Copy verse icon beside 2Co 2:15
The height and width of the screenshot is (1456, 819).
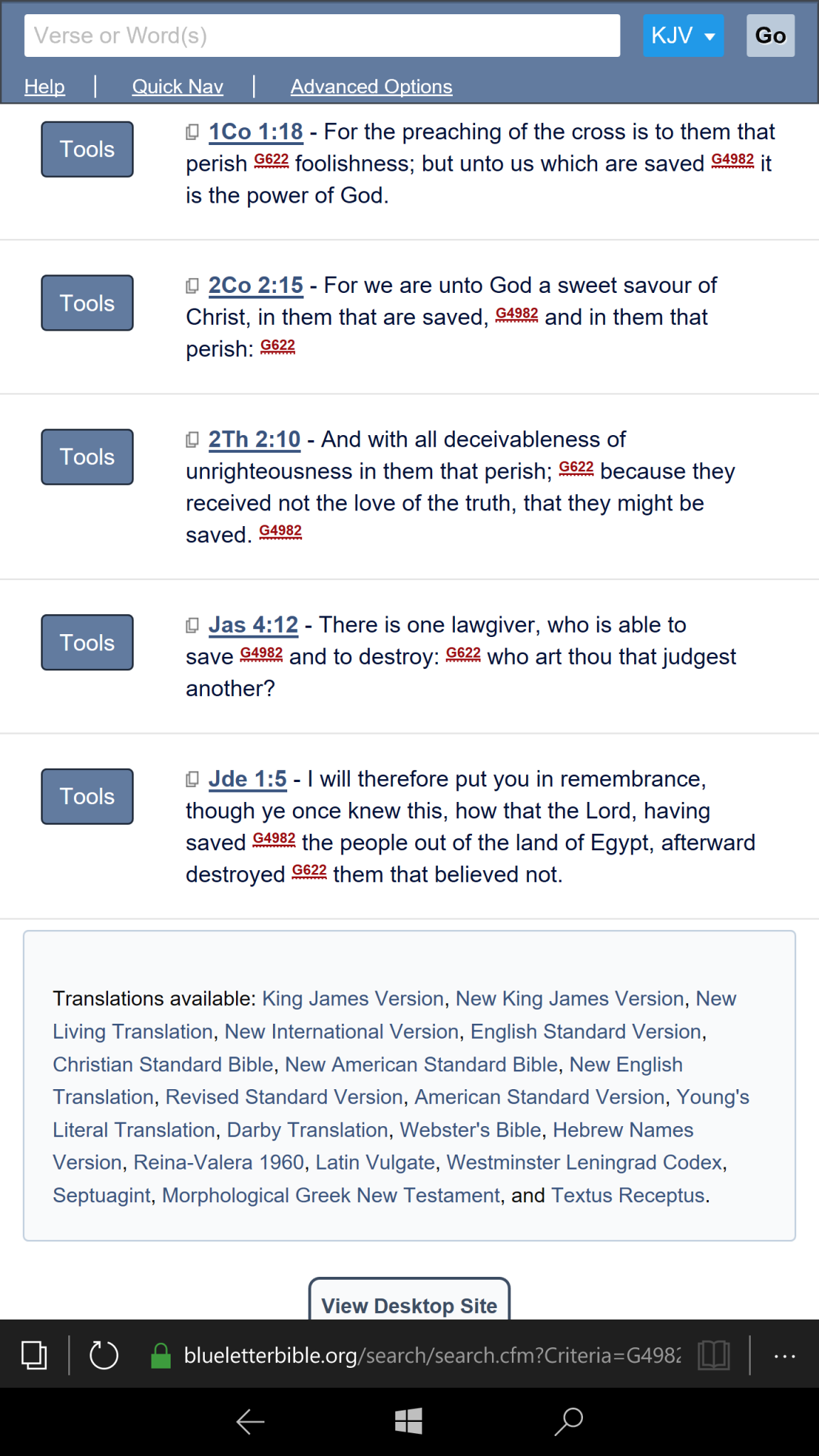pos(192,286)
